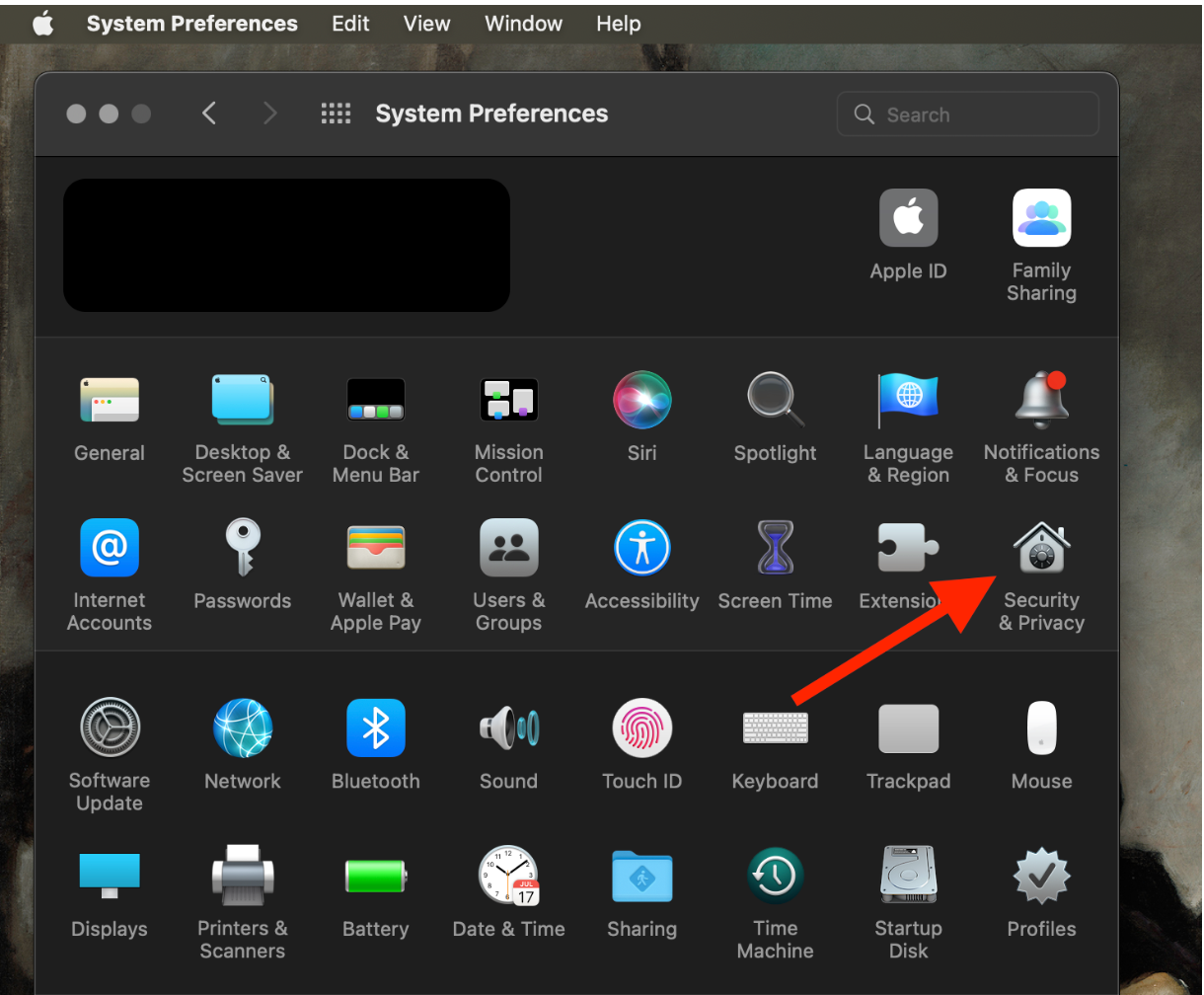This screenshot has width=1204, height=995.
Task: Show all preferences grid button
Action: point(336,114)
